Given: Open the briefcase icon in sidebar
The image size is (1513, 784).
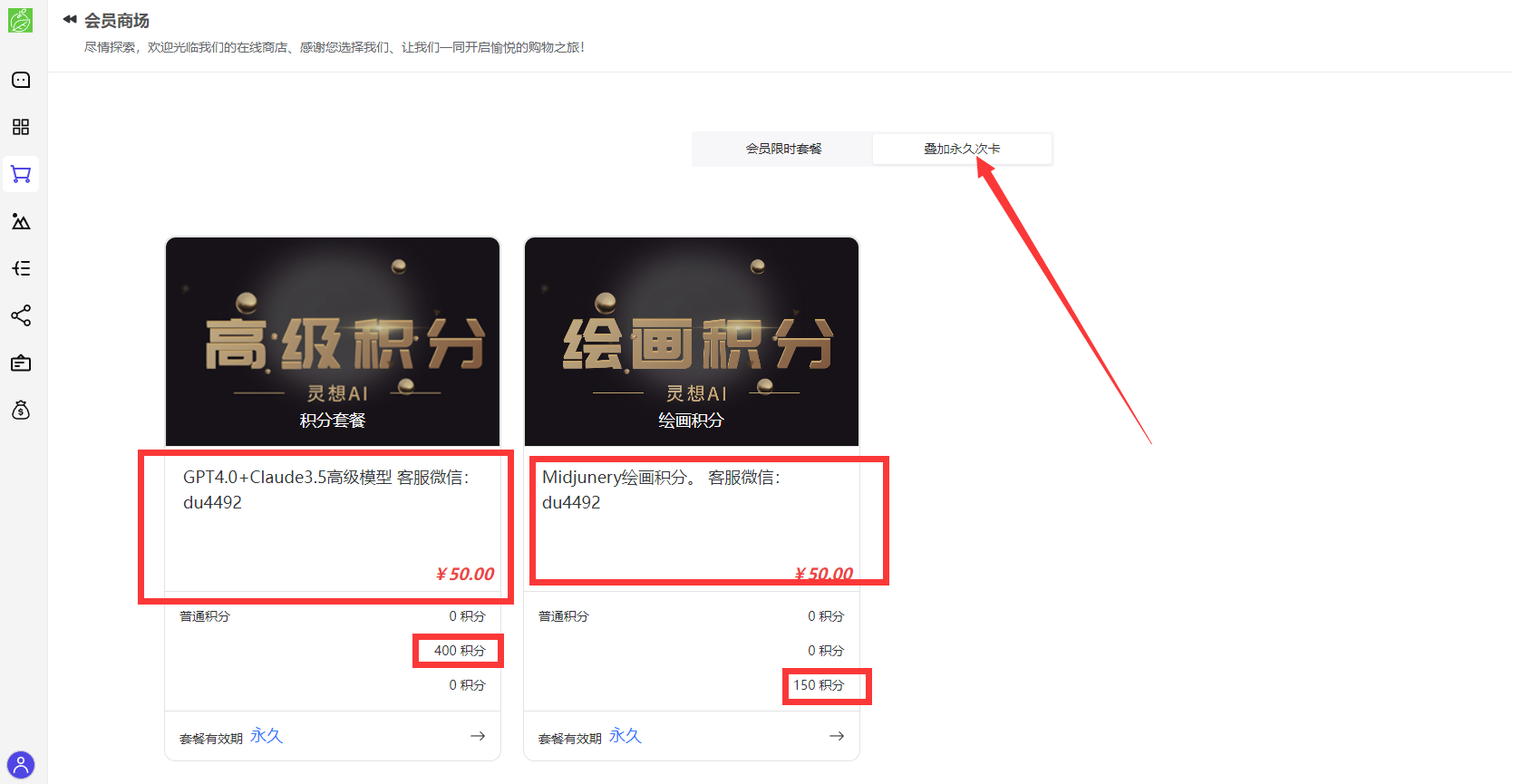Looking at the screenshot, I should [x=21, y=363].
